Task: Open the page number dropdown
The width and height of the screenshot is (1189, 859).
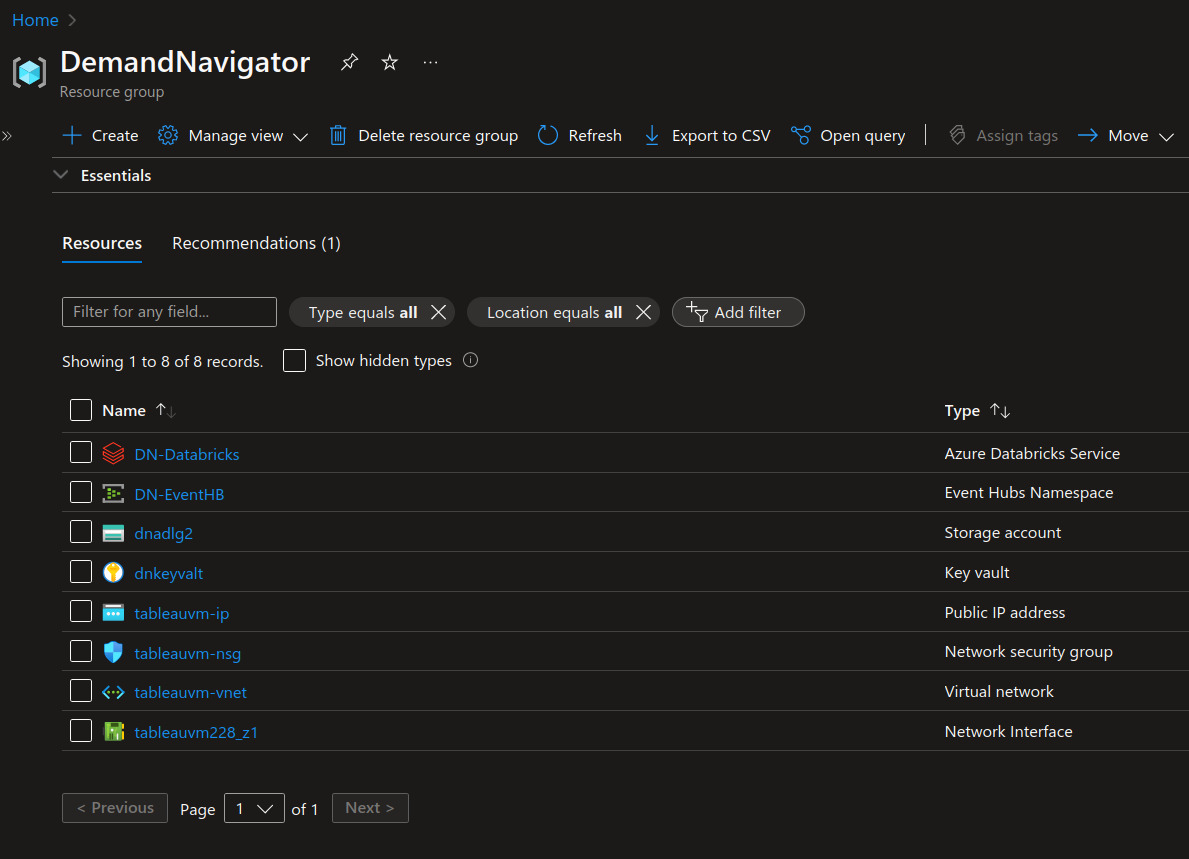Action: [254, 808]
